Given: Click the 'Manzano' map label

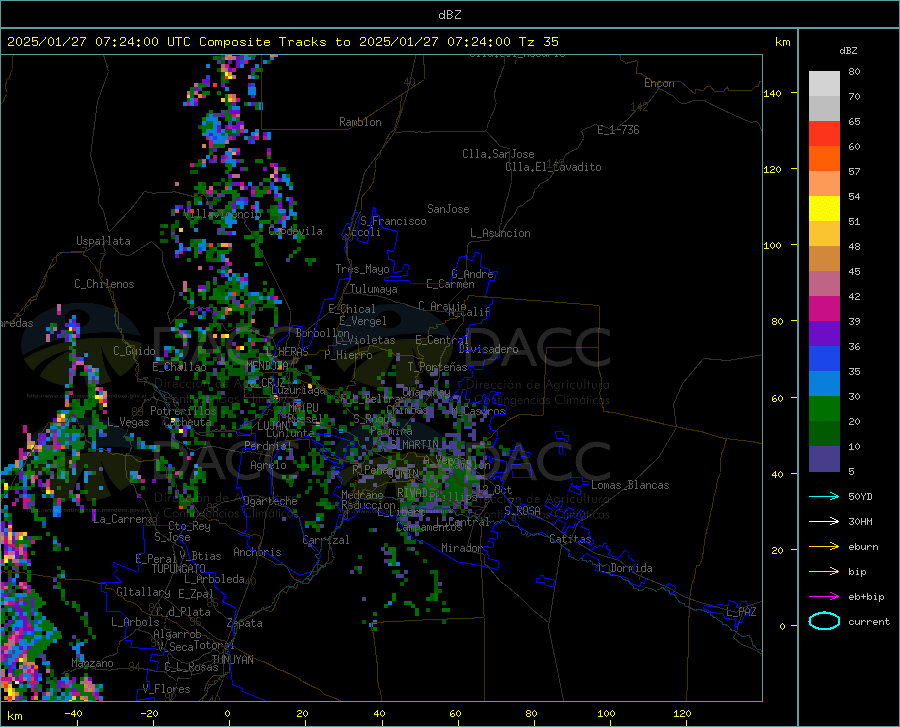Looking at the screenshot, I should [x=92, y=663].
